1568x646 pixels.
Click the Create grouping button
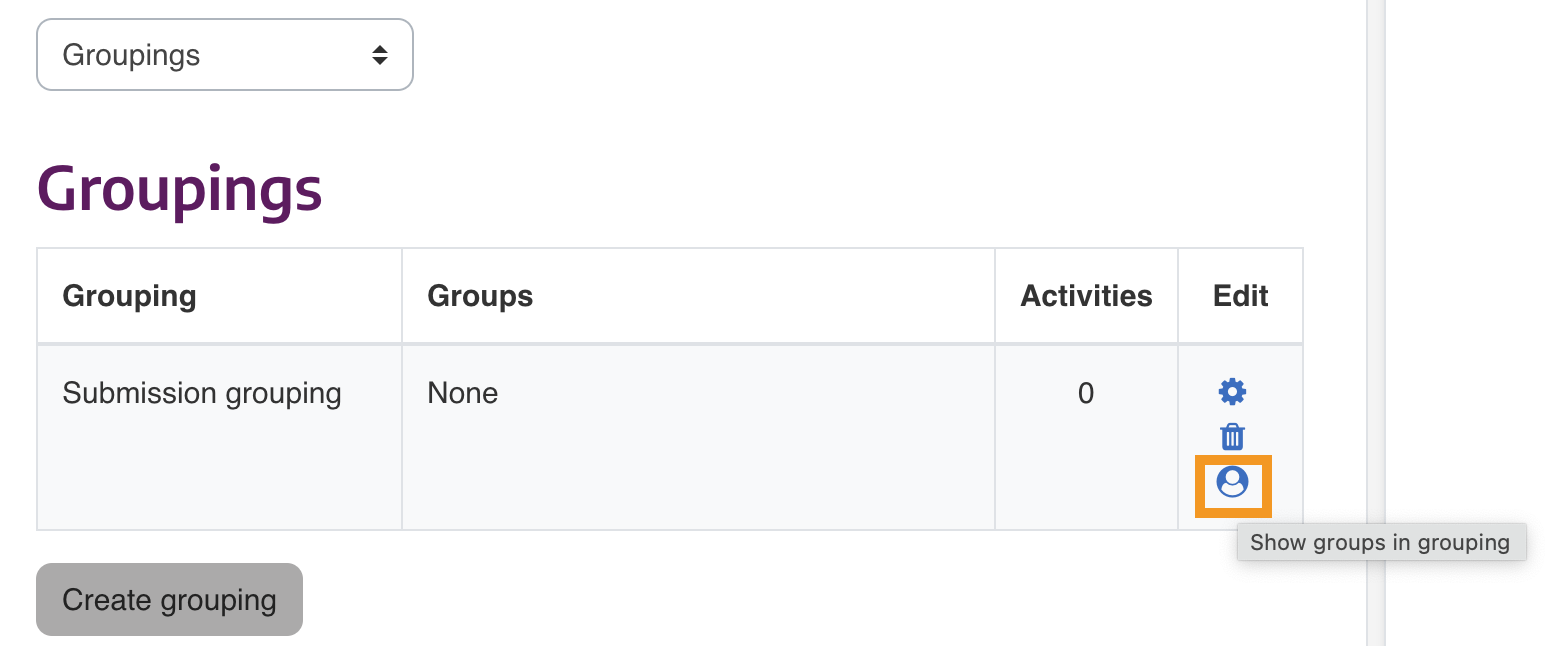[x=168, y=599]
